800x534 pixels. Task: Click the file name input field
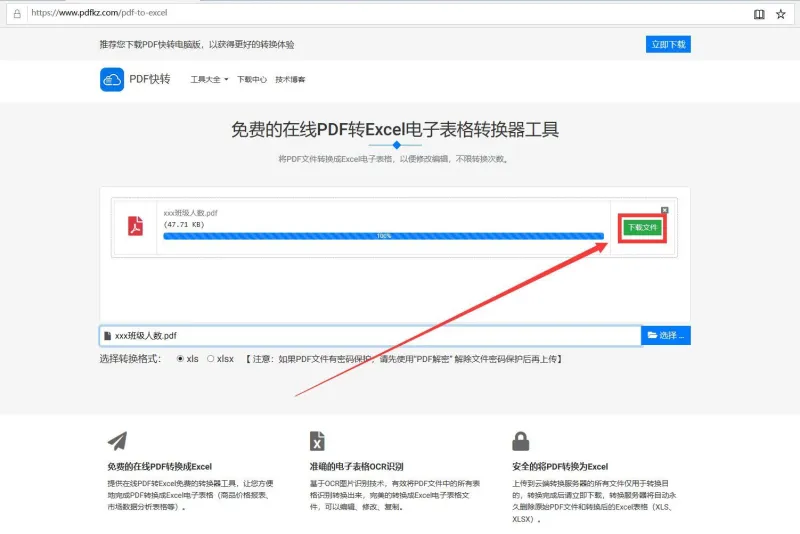click(370, 336)
